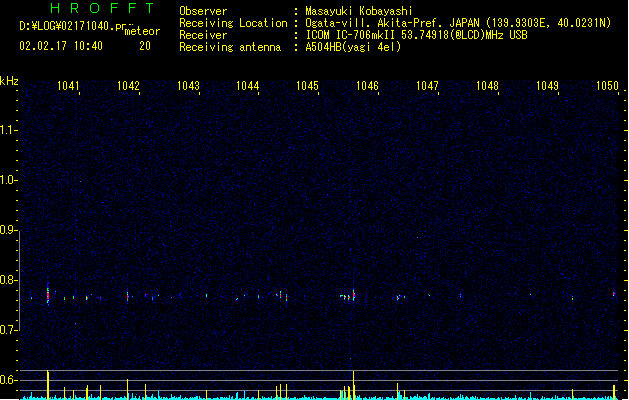Viewport: 629px width, 400px height.
Task: Click the date stamp 02.02.17 10:40
Action: pyautogui.click(x=61, y=46)
